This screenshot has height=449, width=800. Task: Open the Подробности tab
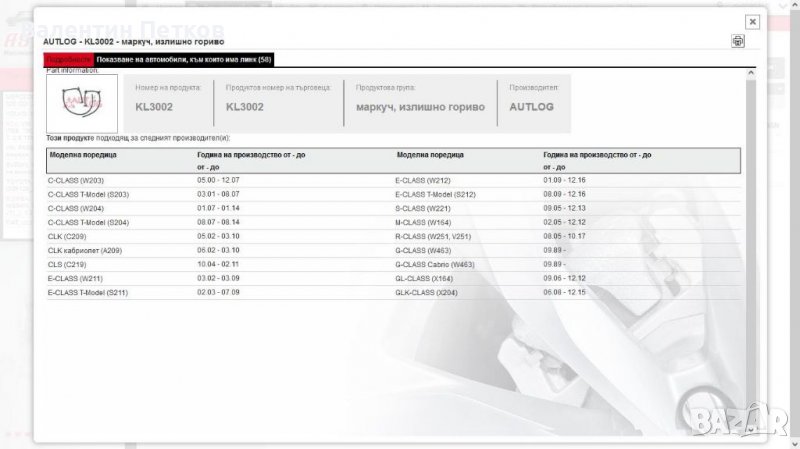click(x=69, y=60)
